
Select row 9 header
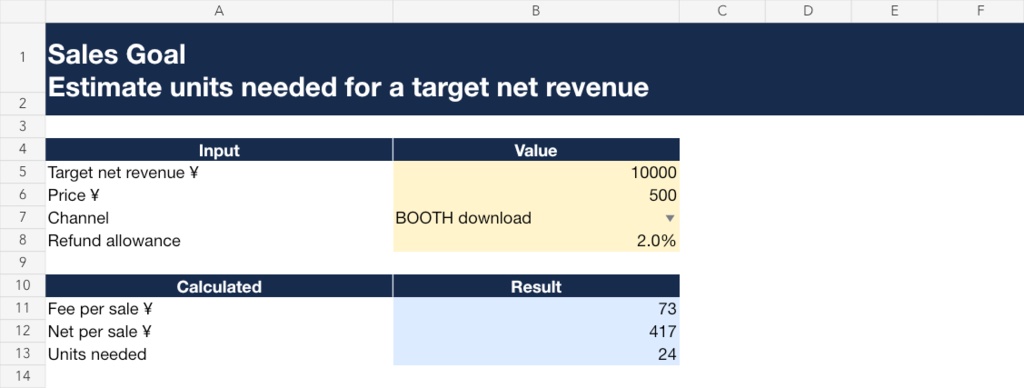click(x=23, y=263)
